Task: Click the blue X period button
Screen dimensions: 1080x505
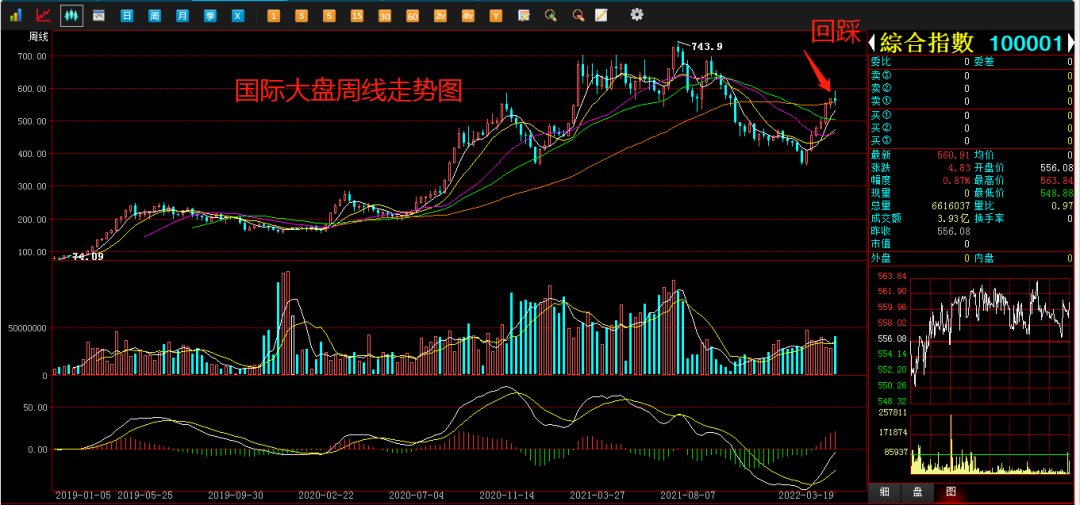Action: 238,14
